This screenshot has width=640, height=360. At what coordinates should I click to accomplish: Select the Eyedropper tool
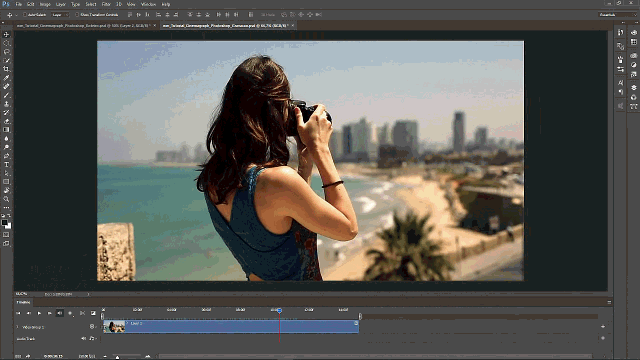(6, 78)
